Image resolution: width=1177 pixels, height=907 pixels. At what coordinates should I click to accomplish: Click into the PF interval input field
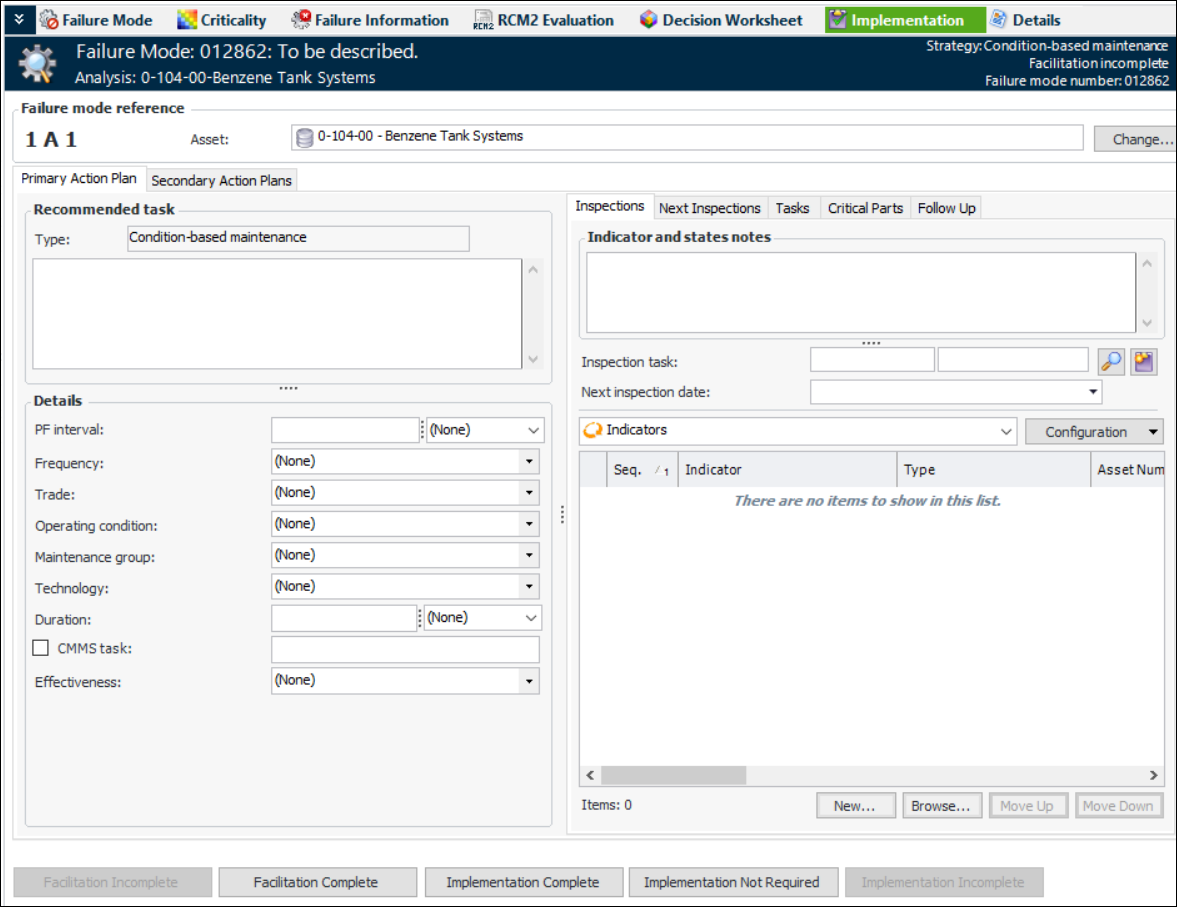344,430
